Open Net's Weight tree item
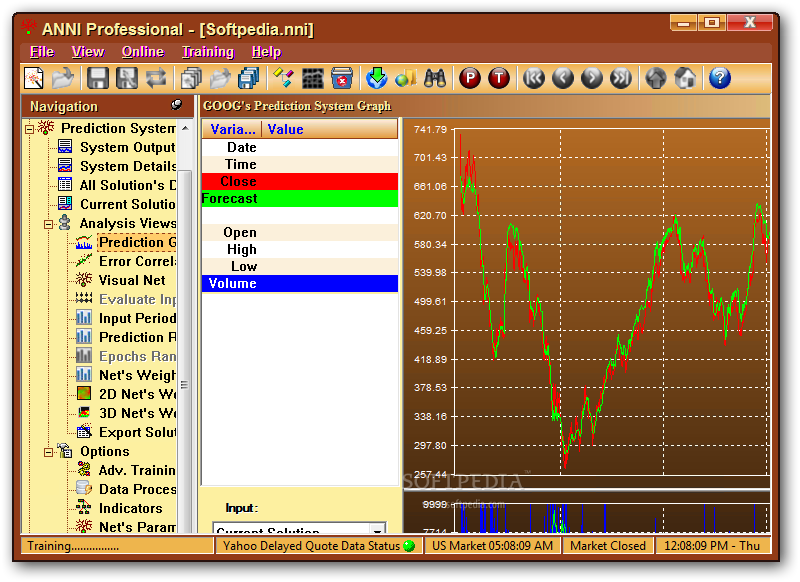 (137, 375)
